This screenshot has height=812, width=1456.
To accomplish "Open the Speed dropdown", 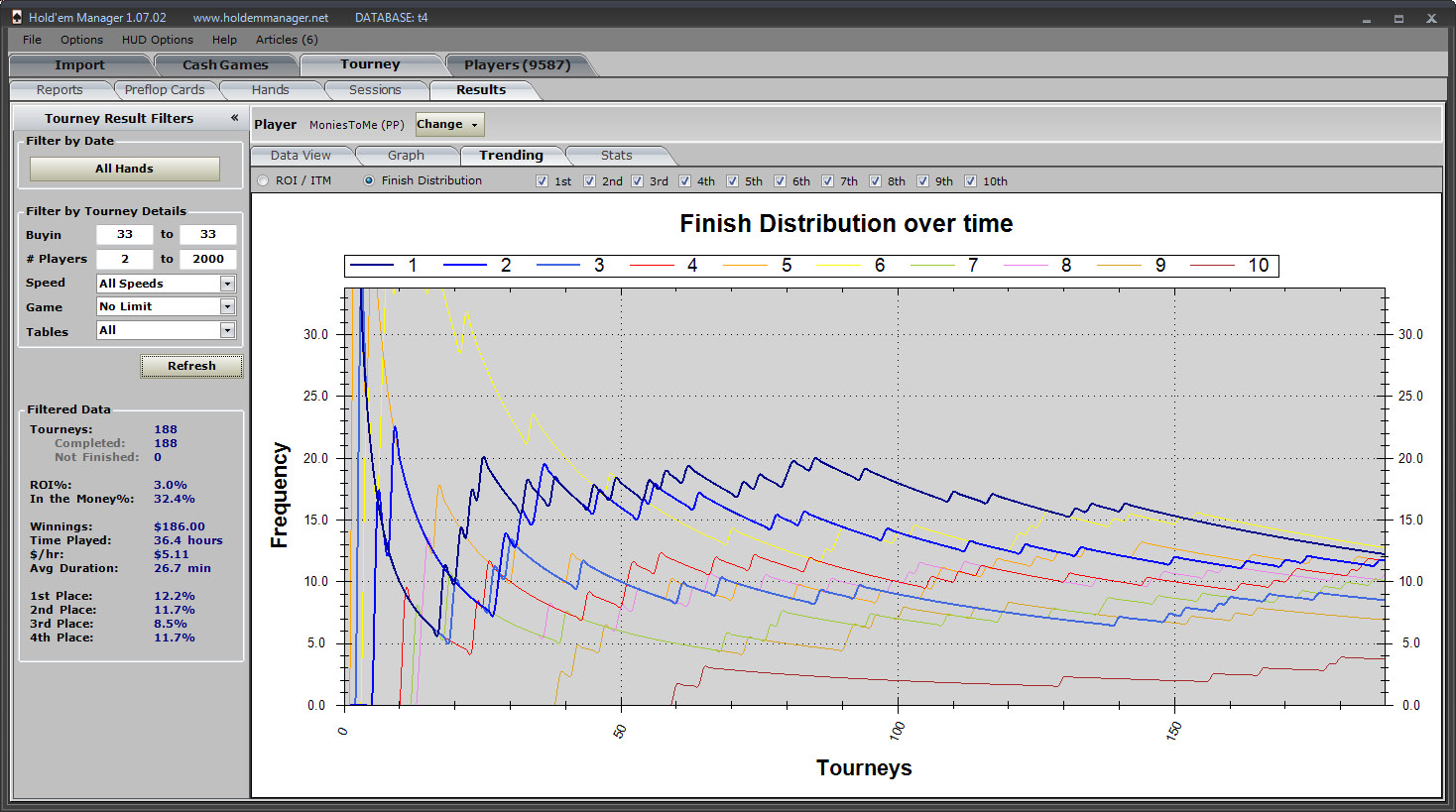I will click(x=227, y=284).
